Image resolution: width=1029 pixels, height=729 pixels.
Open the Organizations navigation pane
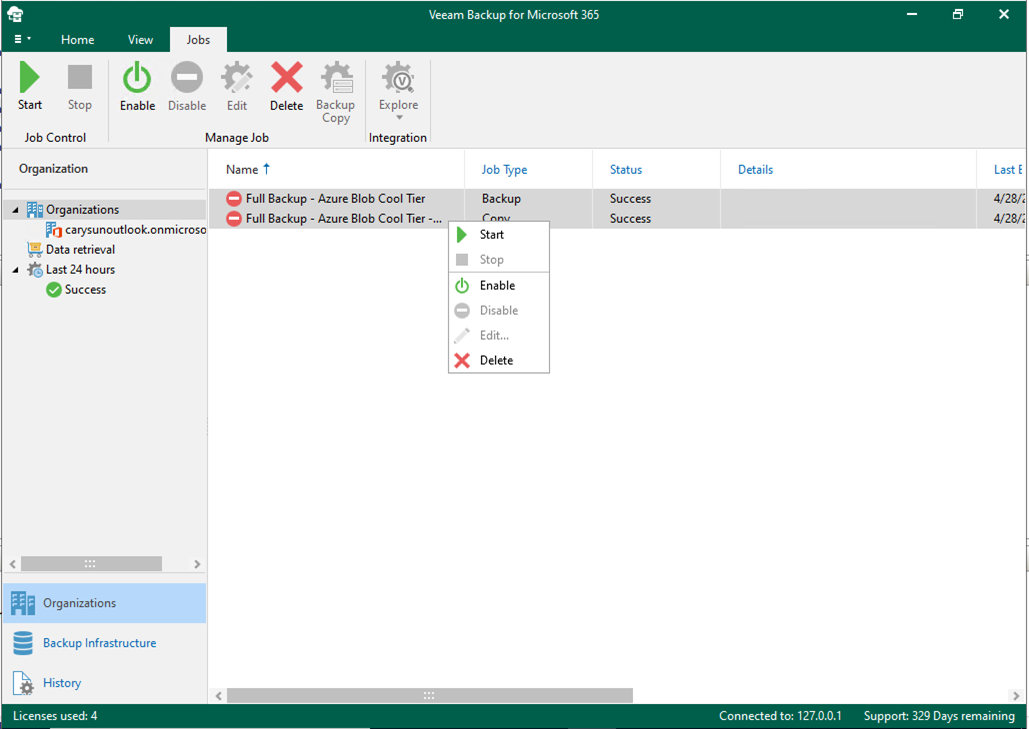click(x=105, y=603)
